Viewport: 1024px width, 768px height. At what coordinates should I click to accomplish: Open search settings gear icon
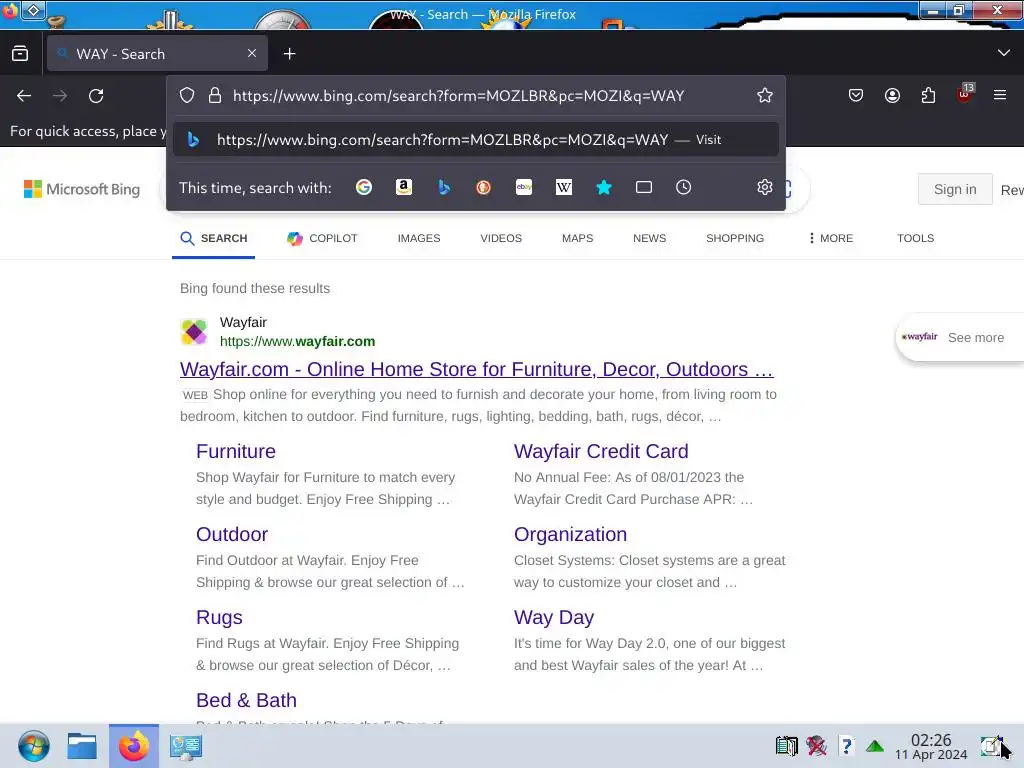coord(765,187)
